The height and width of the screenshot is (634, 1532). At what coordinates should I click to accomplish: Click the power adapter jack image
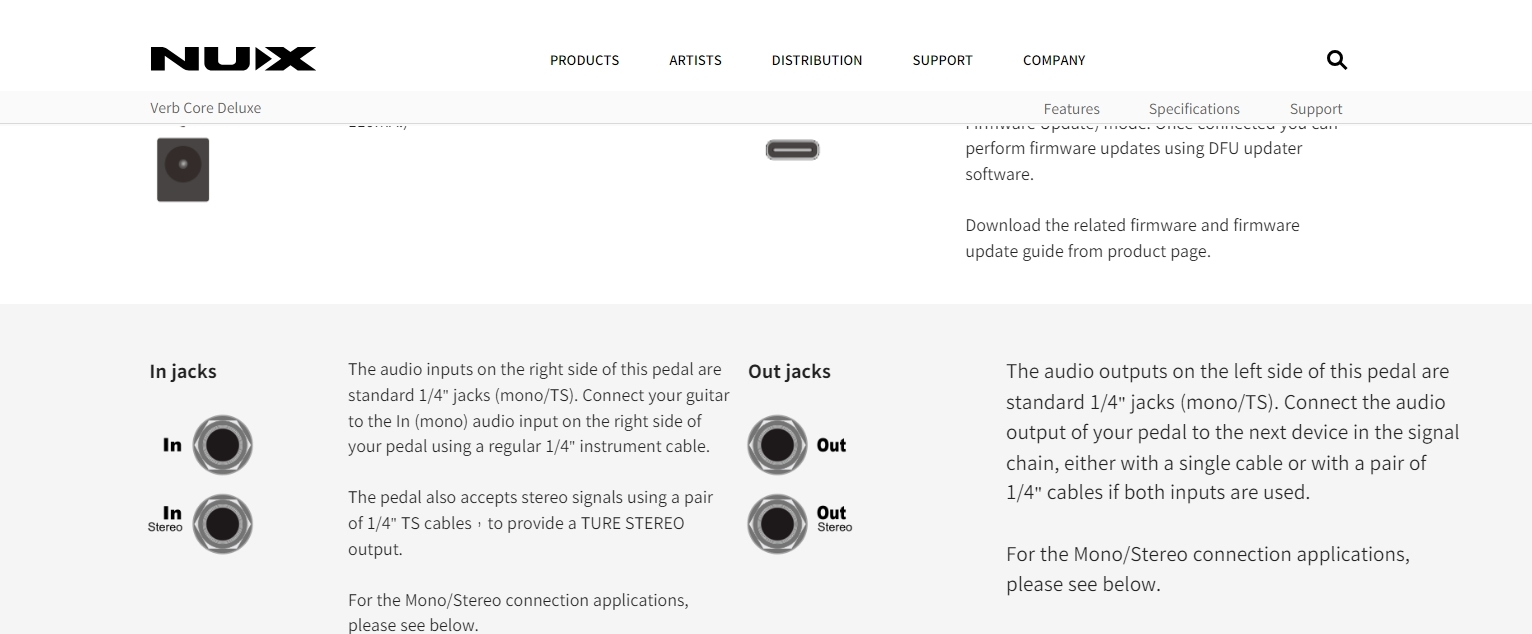click(x=183, y=169)
